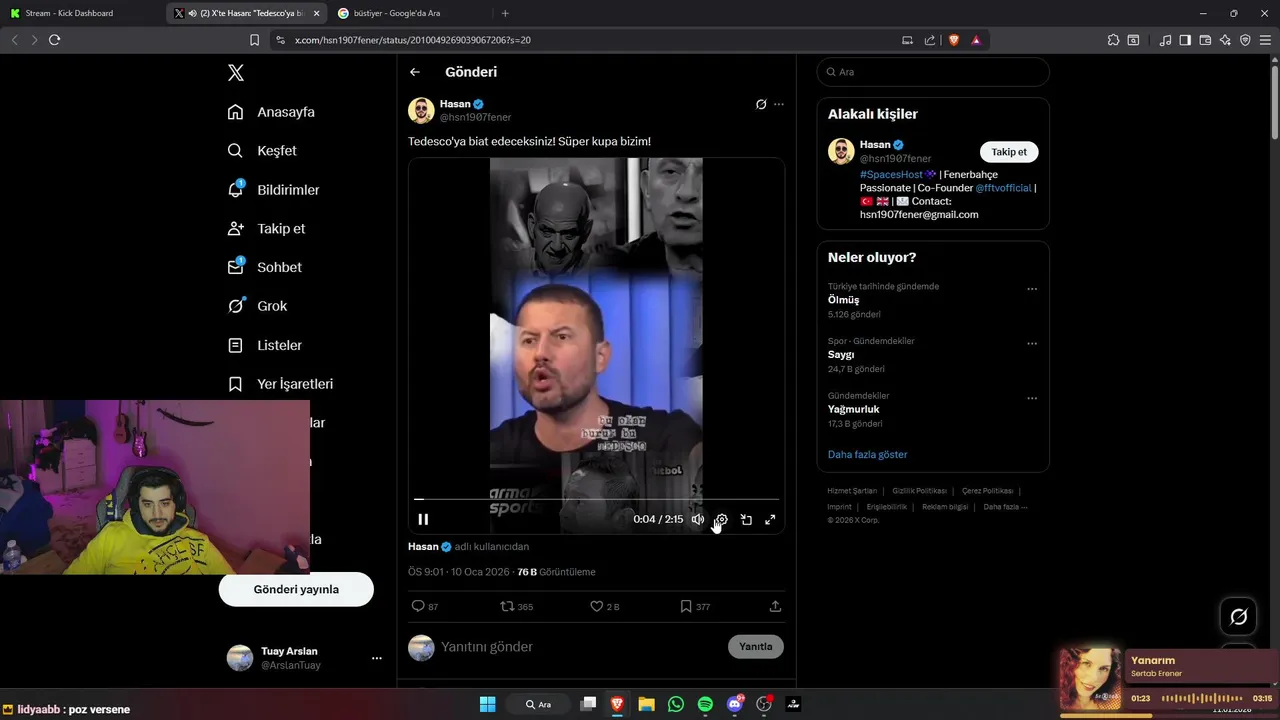
Task: Click Takip et button for Hasan
Action: (1009, 152)
